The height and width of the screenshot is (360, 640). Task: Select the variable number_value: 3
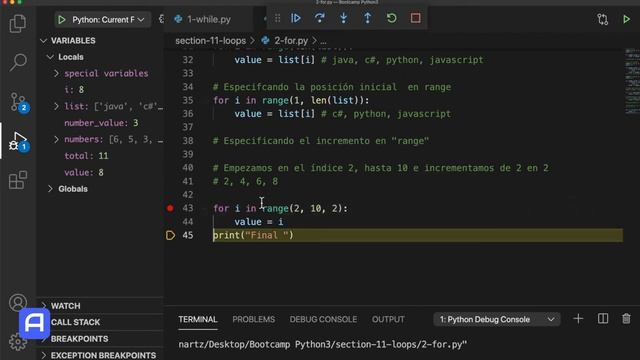(101, 123)
